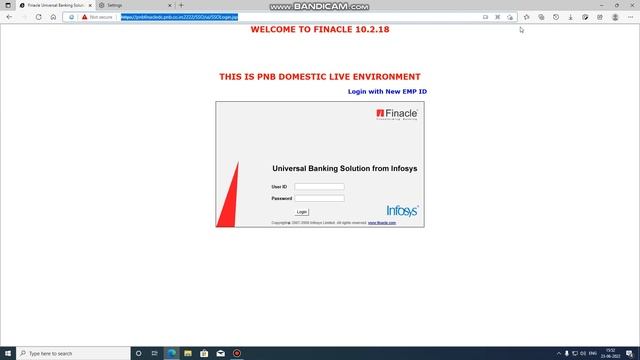Click the Login button

point(302,212)
